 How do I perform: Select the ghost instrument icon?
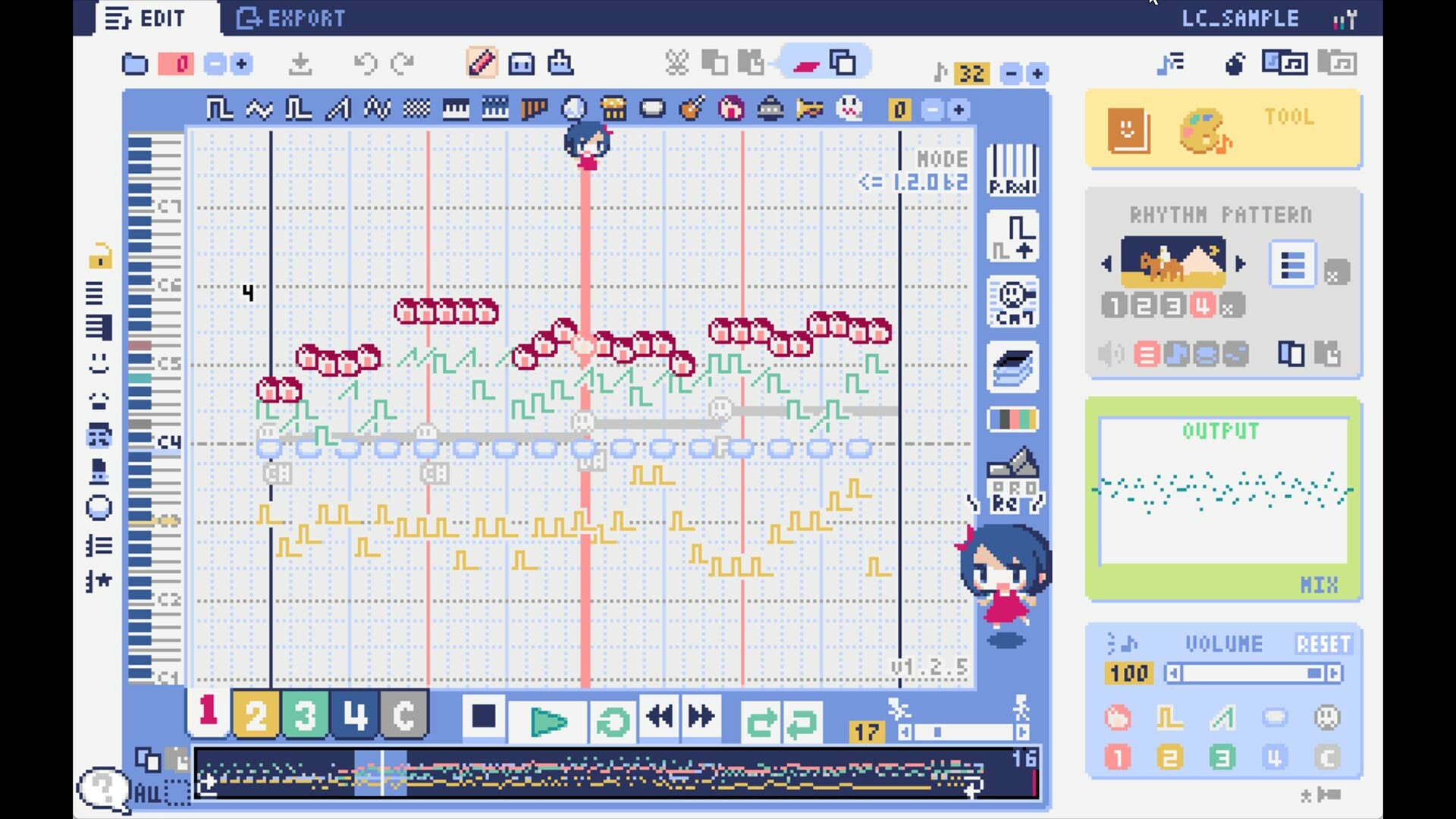pyautogui.click(x=848, y=109)
